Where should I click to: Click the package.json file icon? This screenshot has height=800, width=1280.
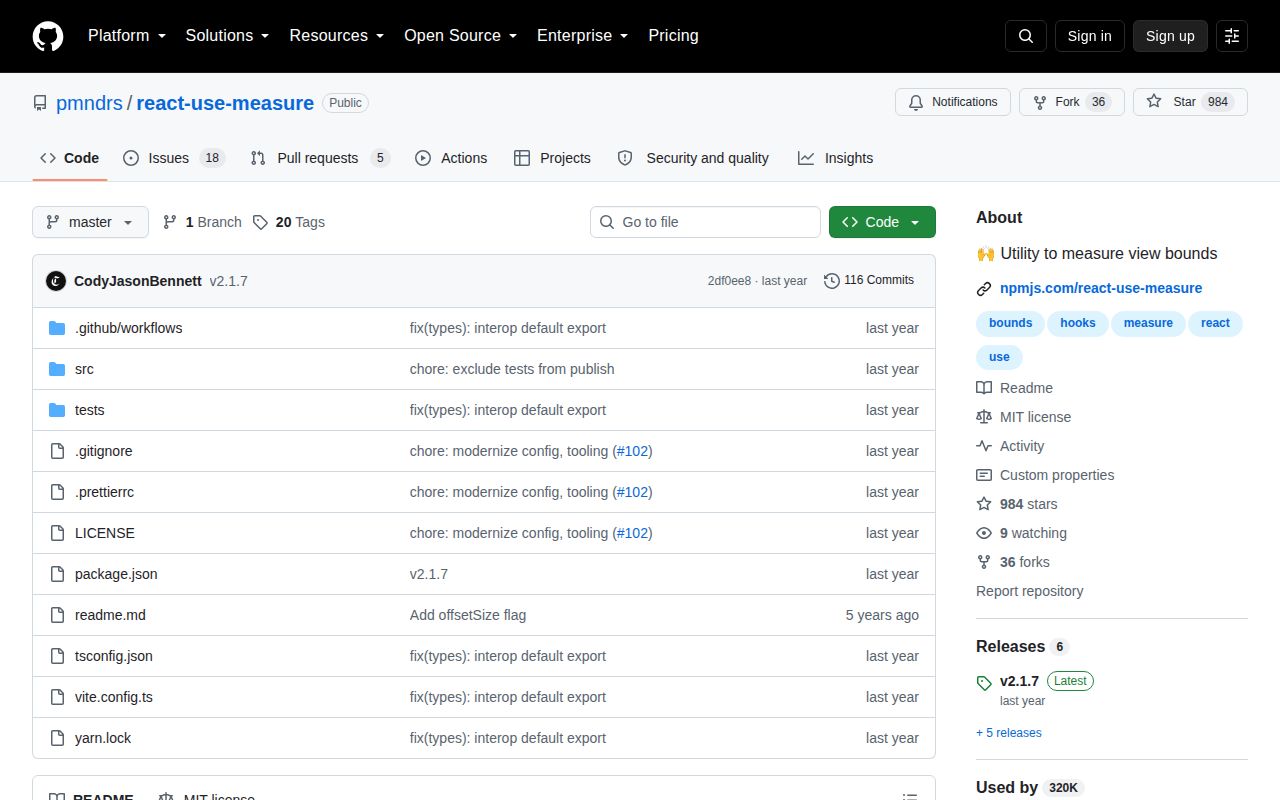(57, 574)
